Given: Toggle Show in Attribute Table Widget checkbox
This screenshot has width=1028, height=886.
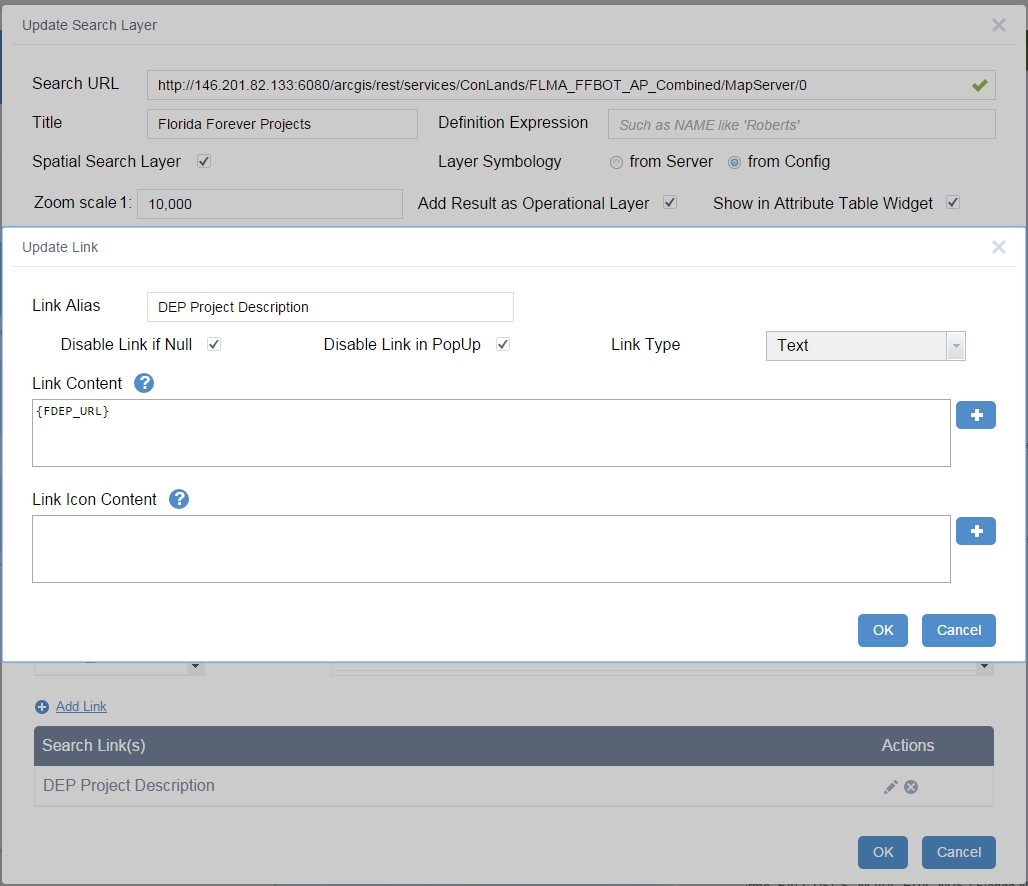Looking at the screenshot, I should (953, 203).
